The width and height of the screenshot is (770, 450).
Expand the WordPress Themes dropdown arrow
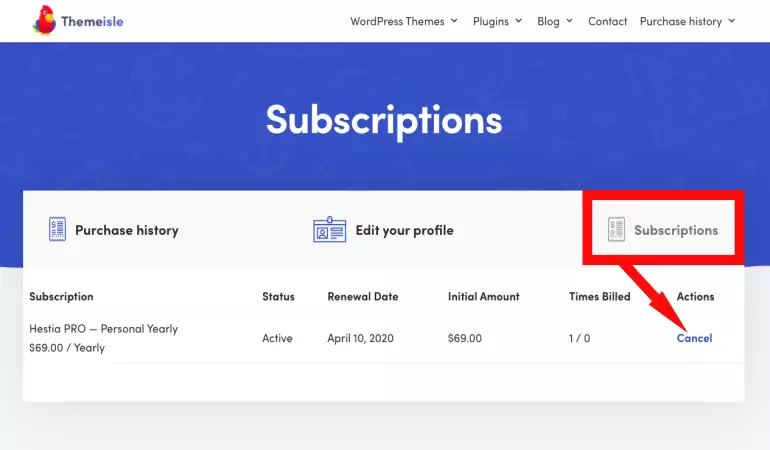454,21
